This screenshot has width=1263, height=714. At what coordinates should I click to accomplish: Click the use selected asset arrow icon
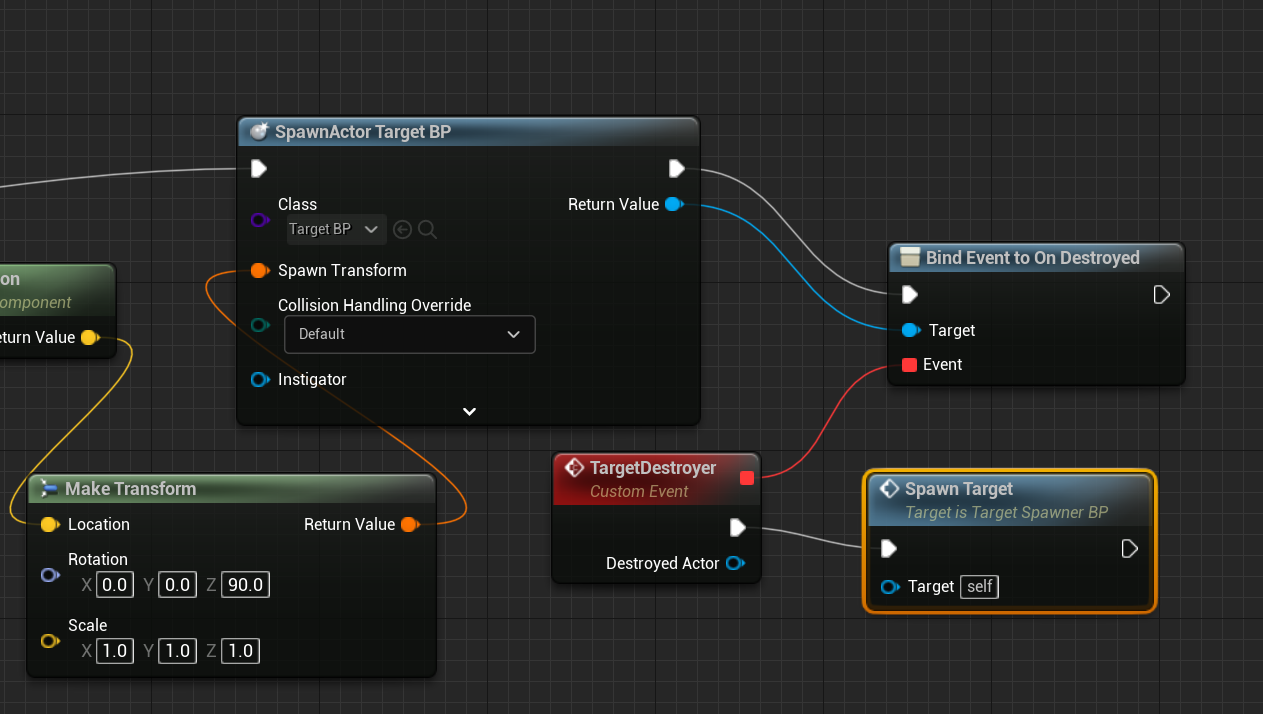(402, 230)
